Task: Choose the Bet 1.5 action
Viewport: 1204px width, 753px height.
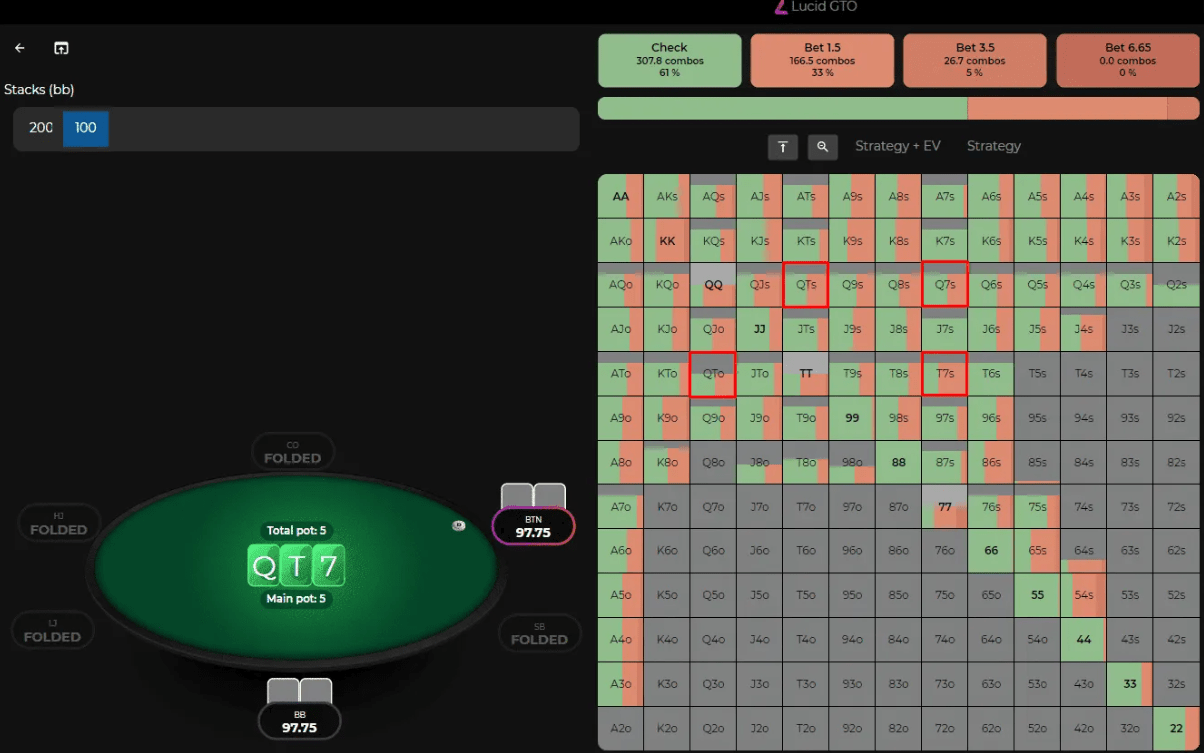Action: [822, 60]
